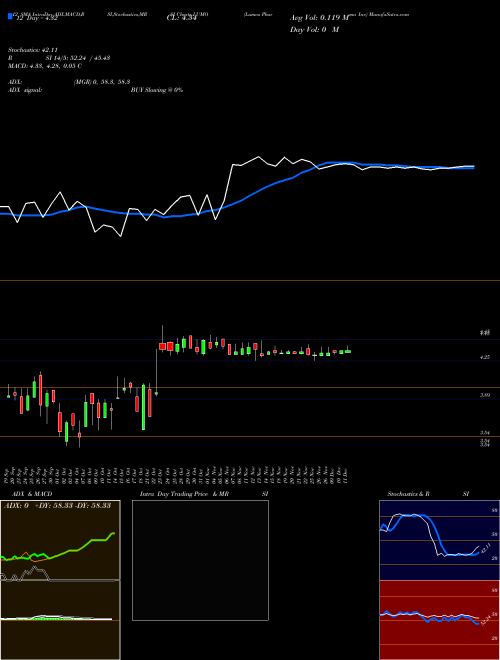Select the 'MACD: 4.33, 4.28, 0.05 C' line
Viewport: 500px width, 660px height.
(x=45, y=66)
